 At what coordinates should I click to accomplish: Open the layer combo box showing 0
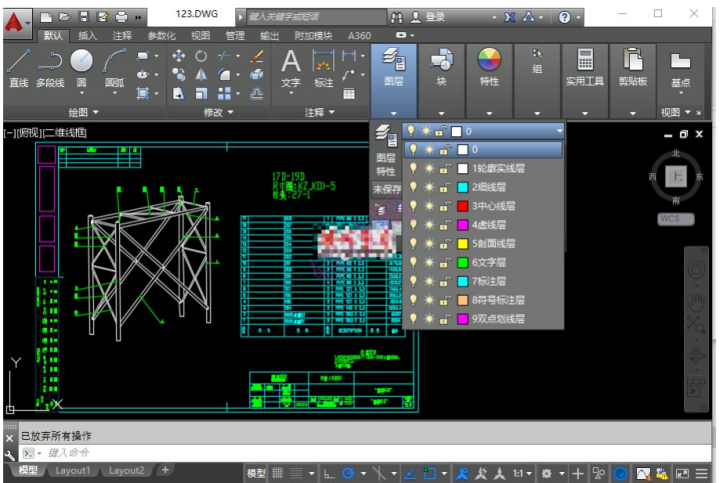pyautogui.click(x=484, y=131)
